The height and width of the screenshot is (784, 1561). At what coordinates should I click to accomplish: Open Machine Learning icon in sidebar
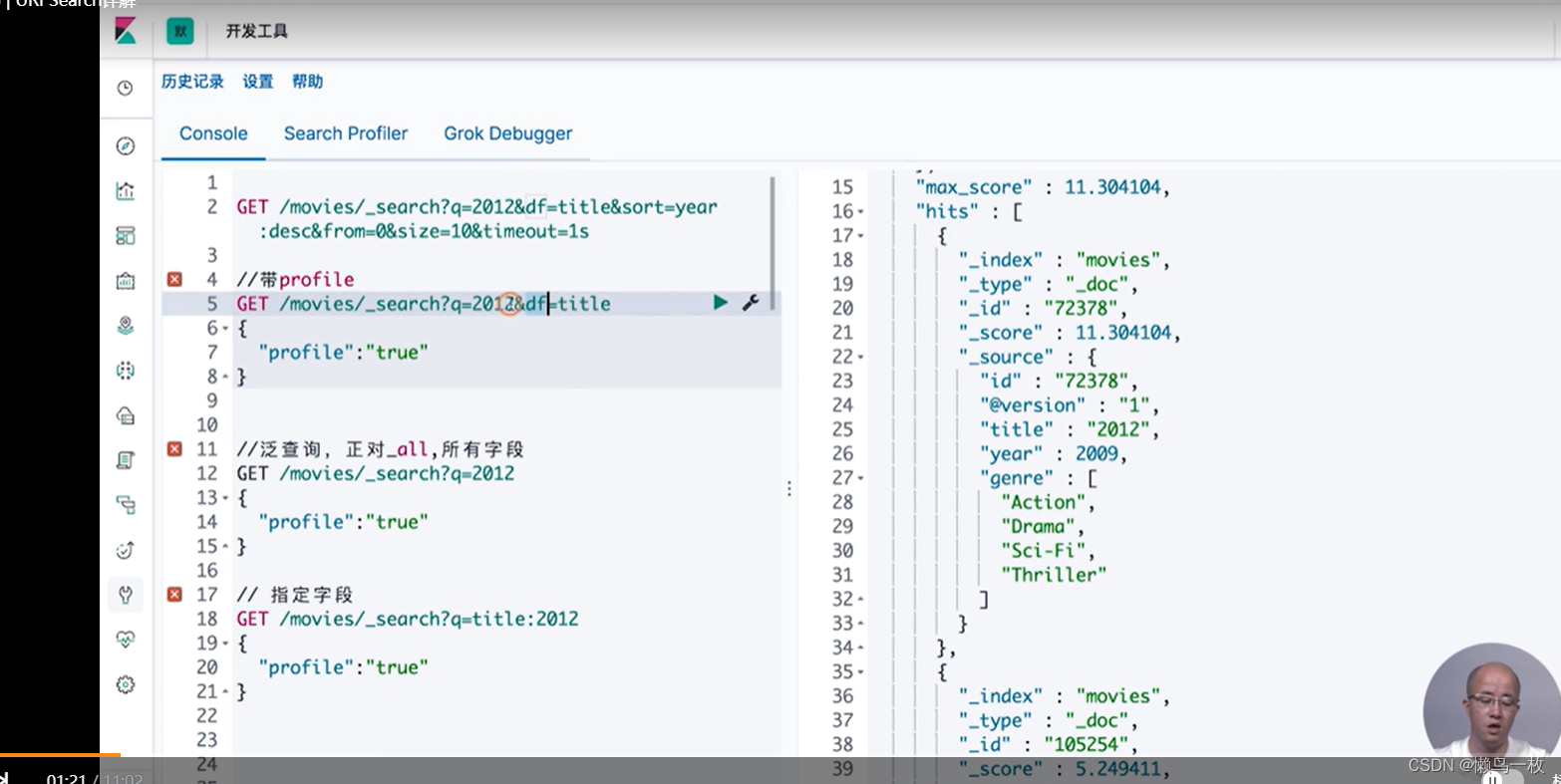[x=126, y=371]
